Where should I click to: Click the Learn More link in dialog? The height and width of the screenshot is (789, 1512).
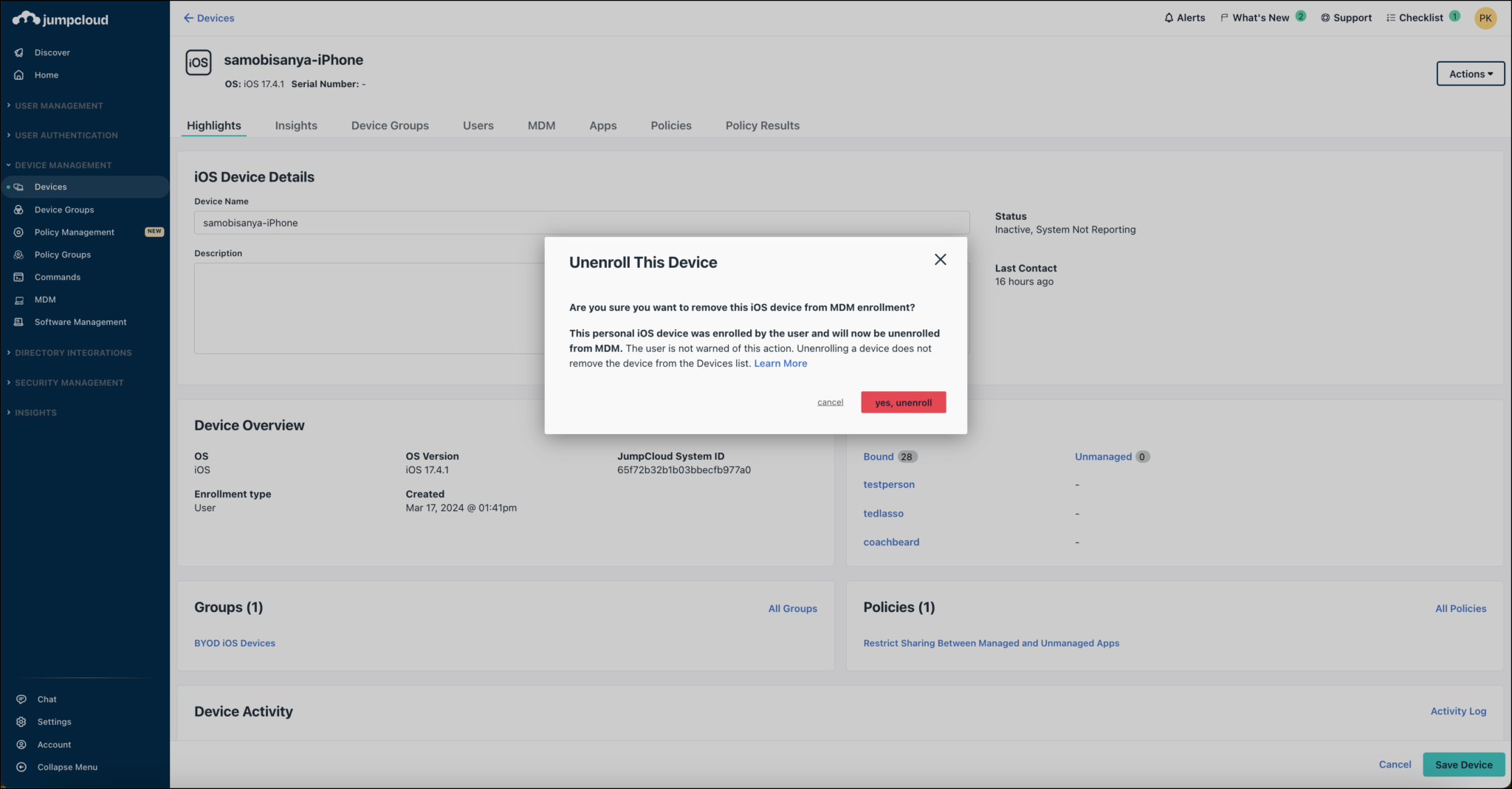click(x=780, y=364)
